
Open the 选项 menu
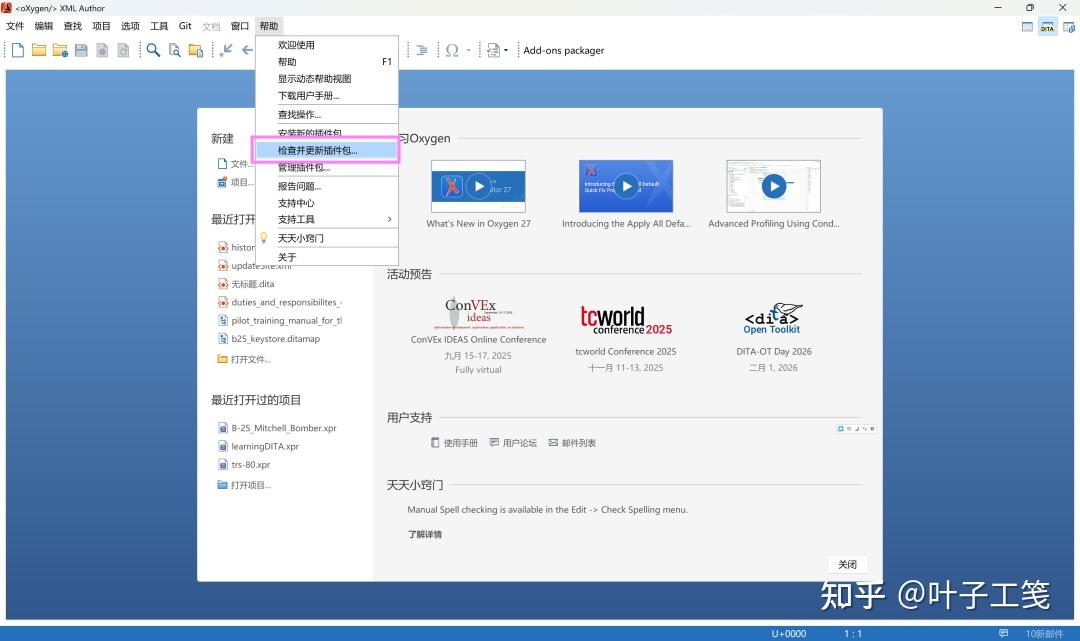coord(130,26)
